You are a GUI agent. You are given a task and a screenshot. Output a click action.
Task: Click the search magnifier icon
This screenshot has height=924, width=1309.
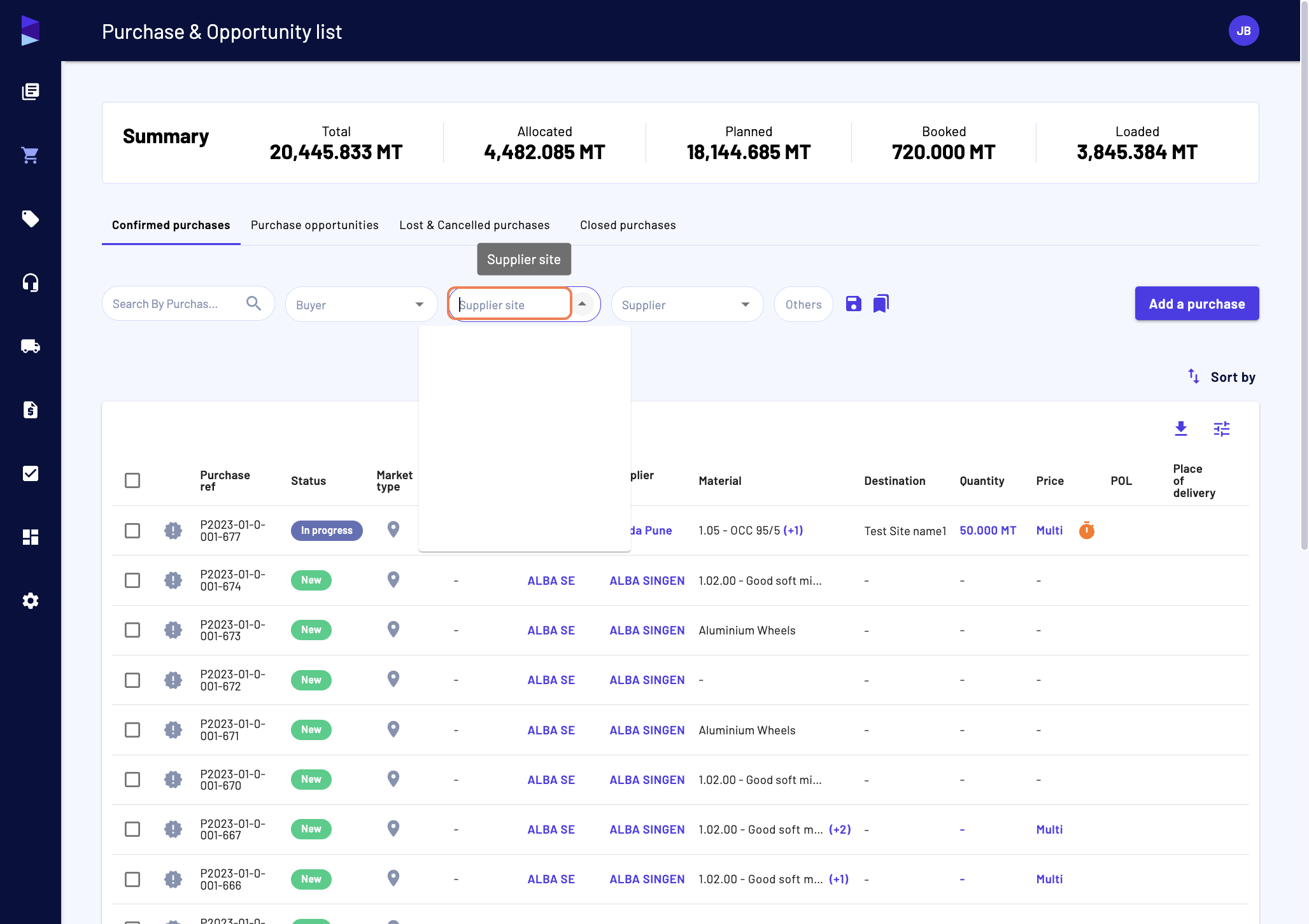coord(253,304)
